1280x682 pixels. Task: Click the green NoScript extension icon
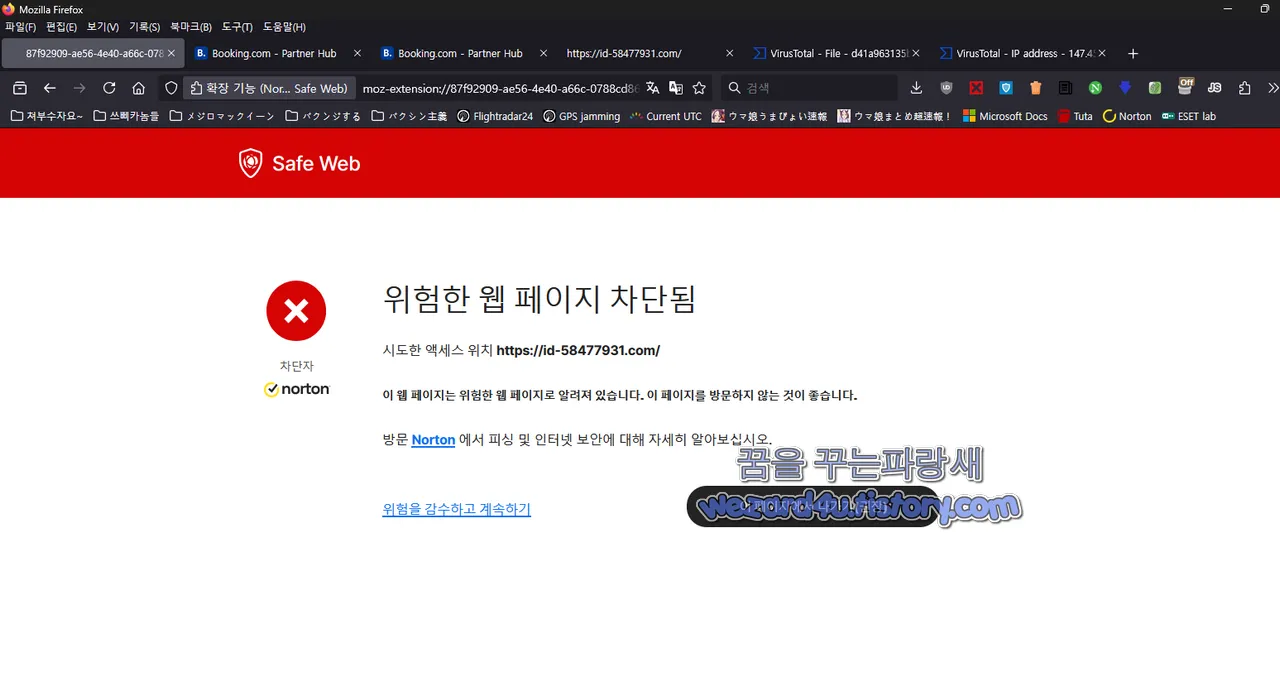tap(1094, 88)
